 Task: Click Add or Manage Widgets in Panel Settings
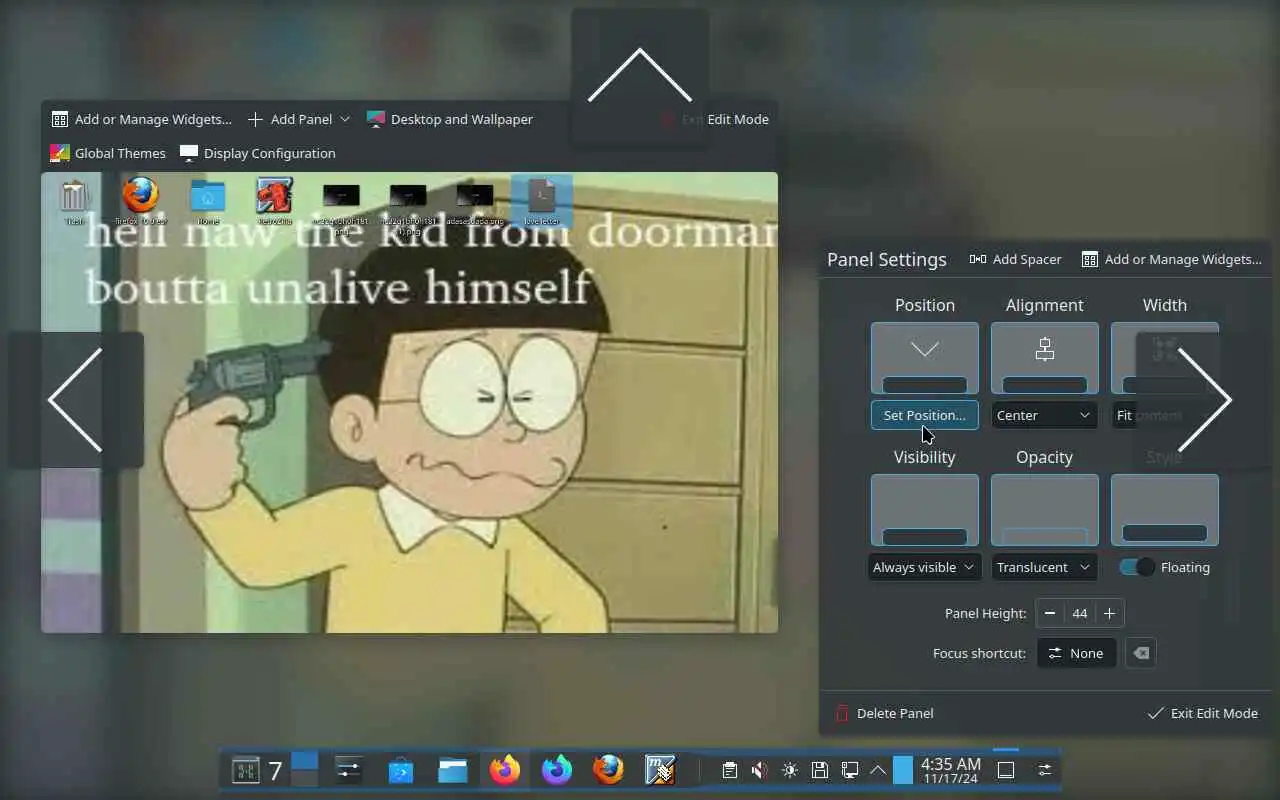pos(1171,259)
